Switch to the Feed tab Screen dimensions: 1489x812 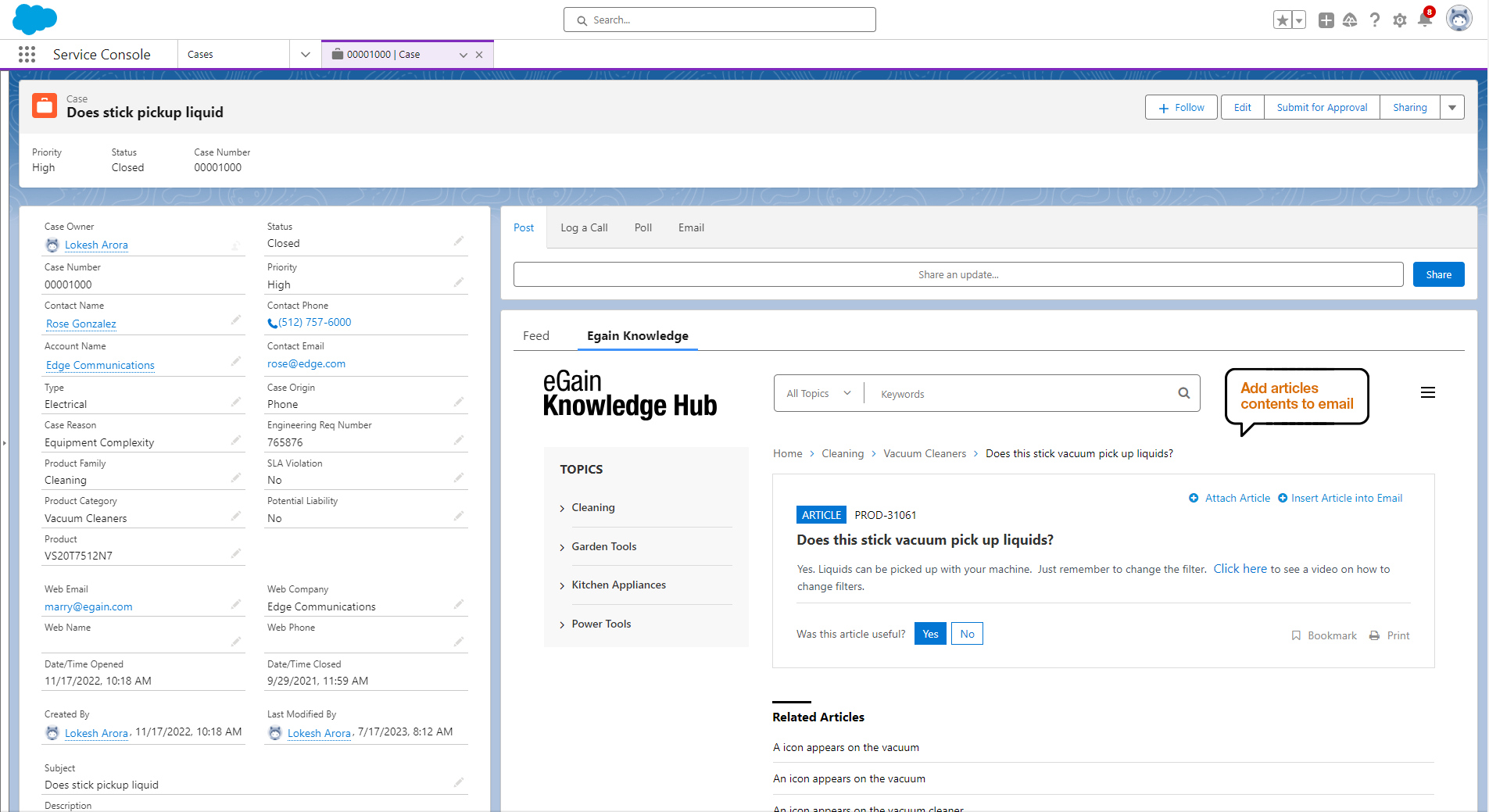tap(535, 335)
